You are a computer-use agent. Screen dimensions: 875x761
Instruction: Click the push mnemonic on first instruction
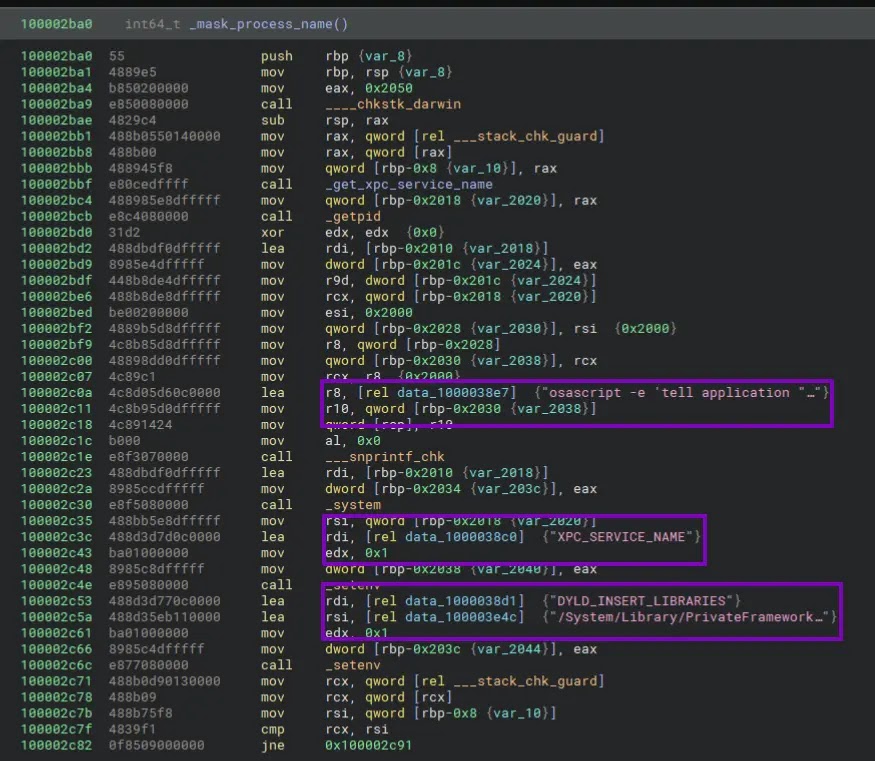[276, 56]
